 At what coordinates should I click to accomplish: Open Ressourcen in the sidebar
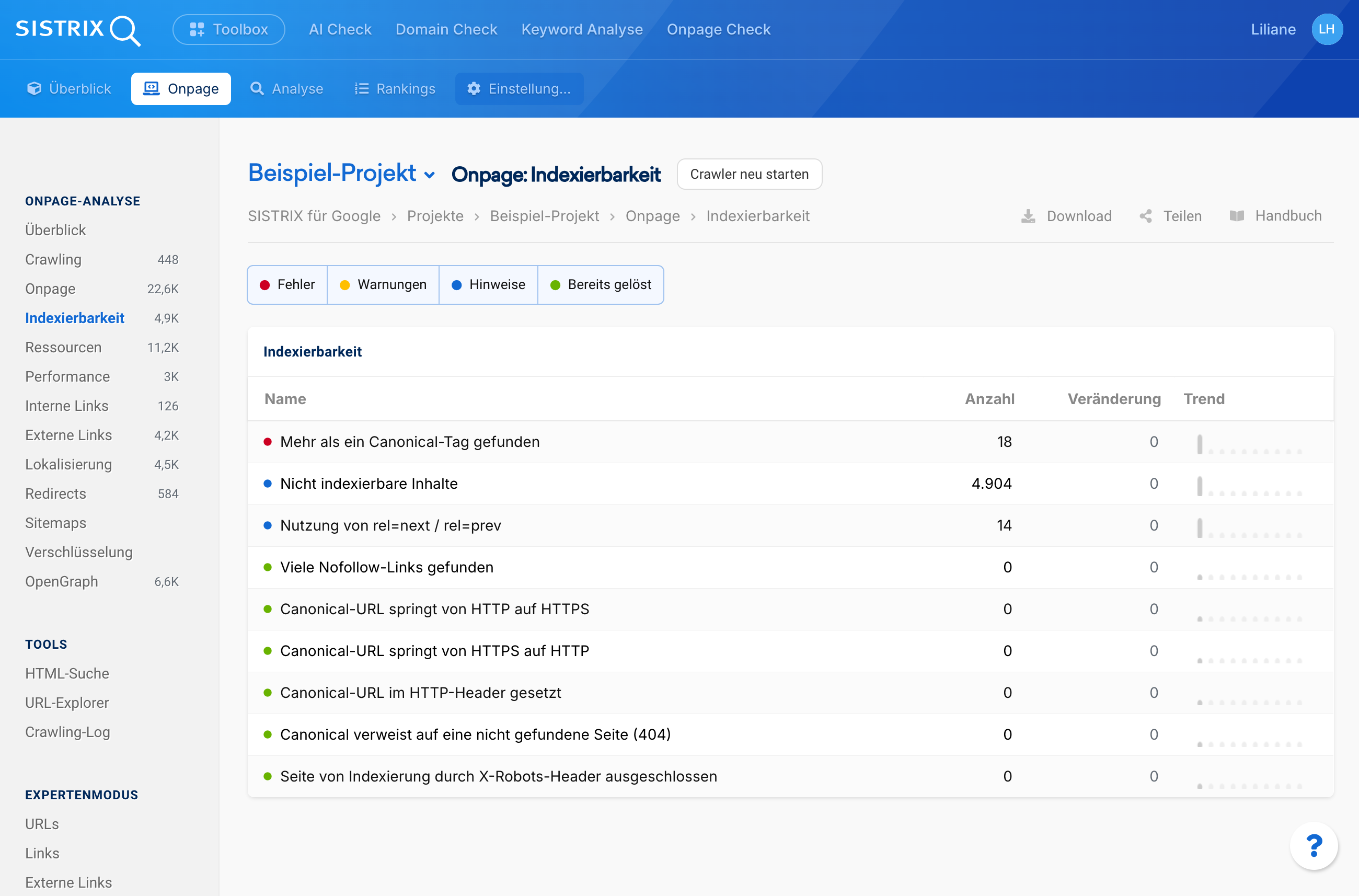click(63, 347)
